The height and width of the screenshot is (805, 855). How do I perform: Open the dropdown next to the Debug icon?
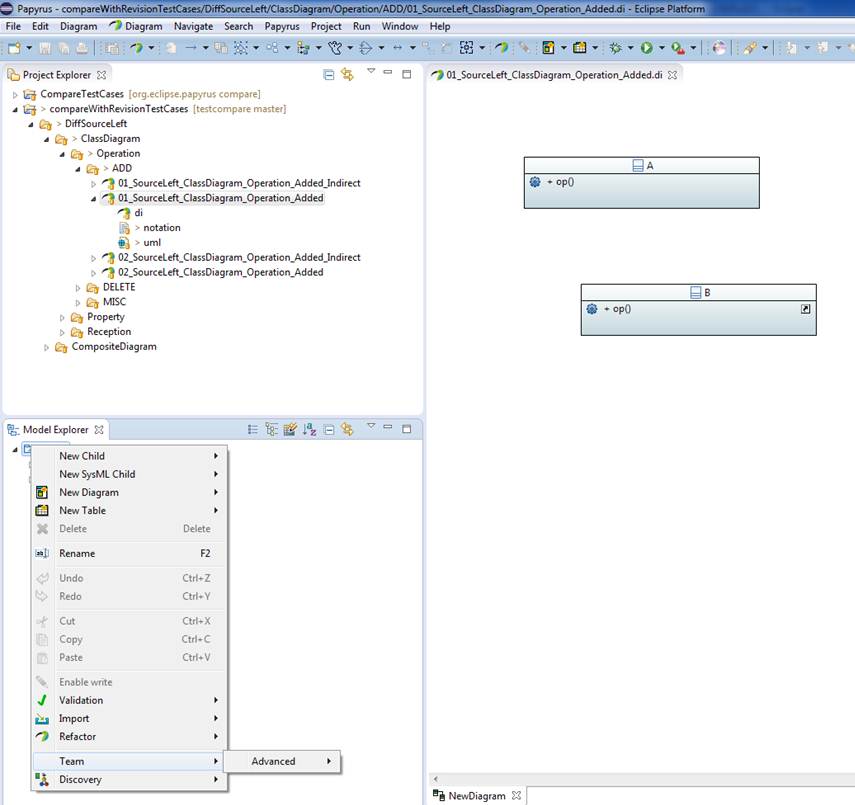[x=630, y=48]
